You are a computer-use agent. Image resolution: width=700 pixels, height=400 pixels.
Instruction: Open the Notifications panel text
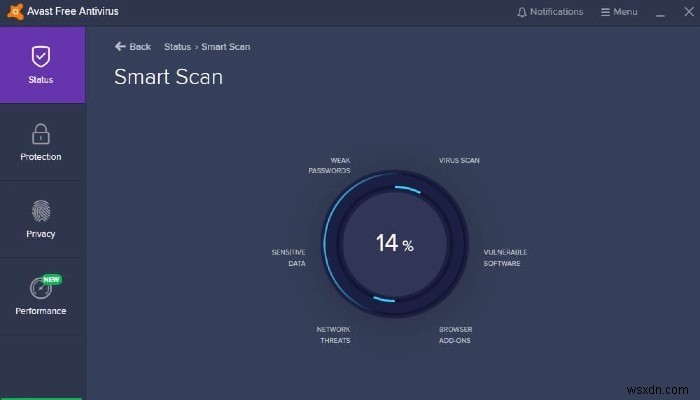coord(556,12)
